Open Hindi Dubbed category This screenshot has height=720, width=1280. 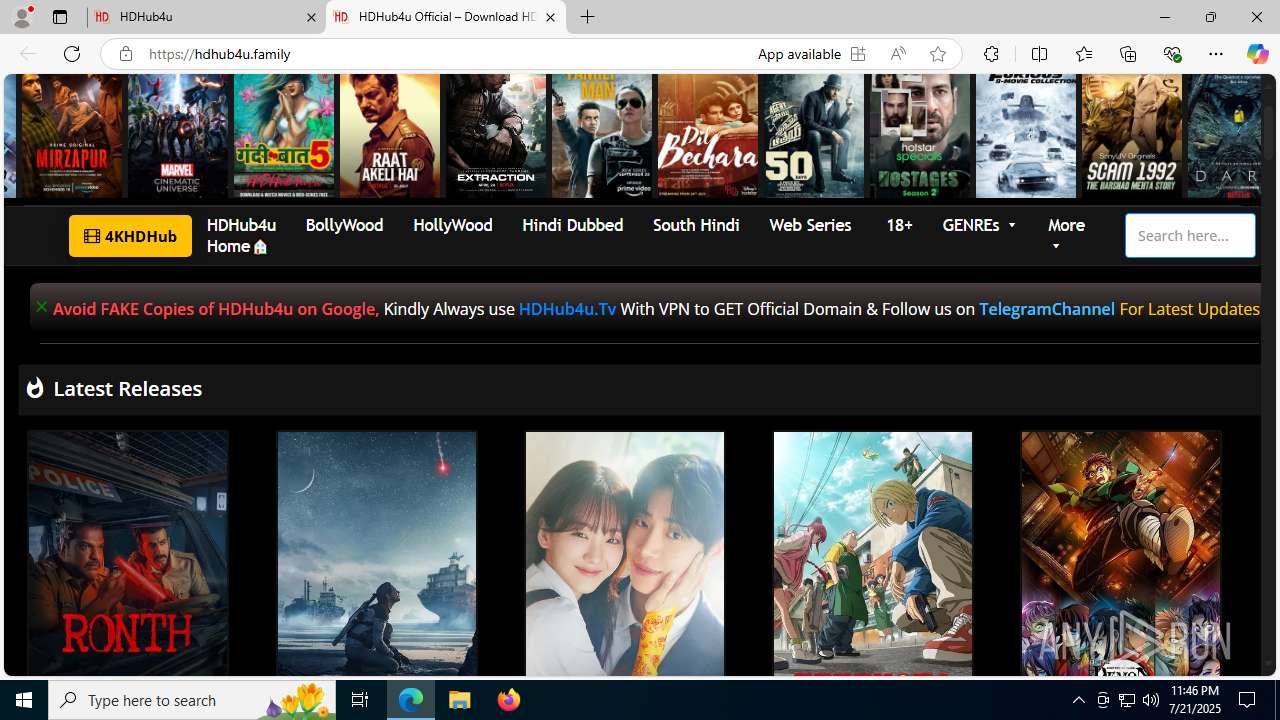click(x=572, y=225)
